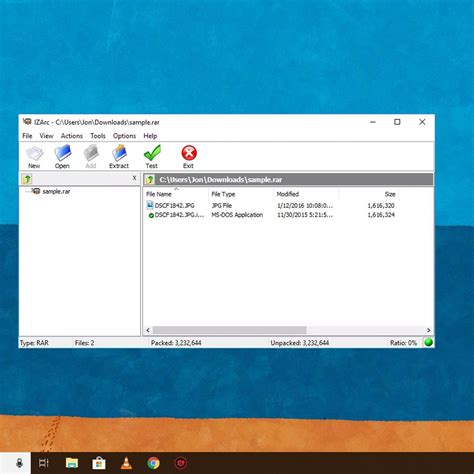Click the horizontal scrollbar thumb in file list

pyautogui.click(x=229, y=330)
